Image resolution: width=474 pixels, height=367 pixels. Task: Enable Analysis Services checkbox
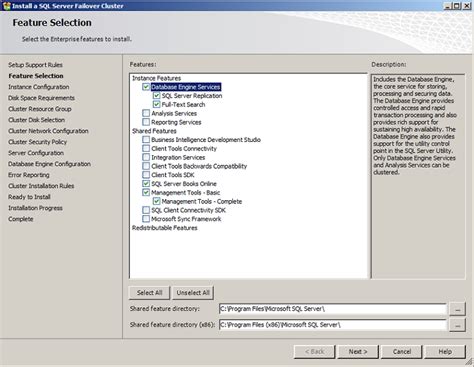click(146, 113)
